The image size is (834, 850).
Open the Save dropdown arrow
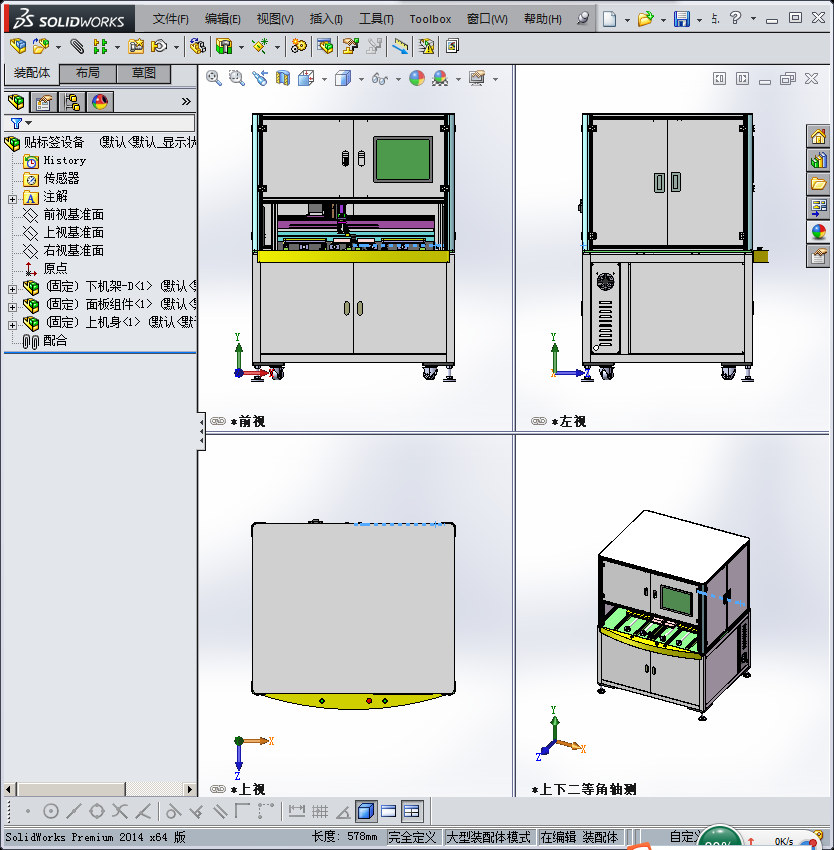pos(699,20)
